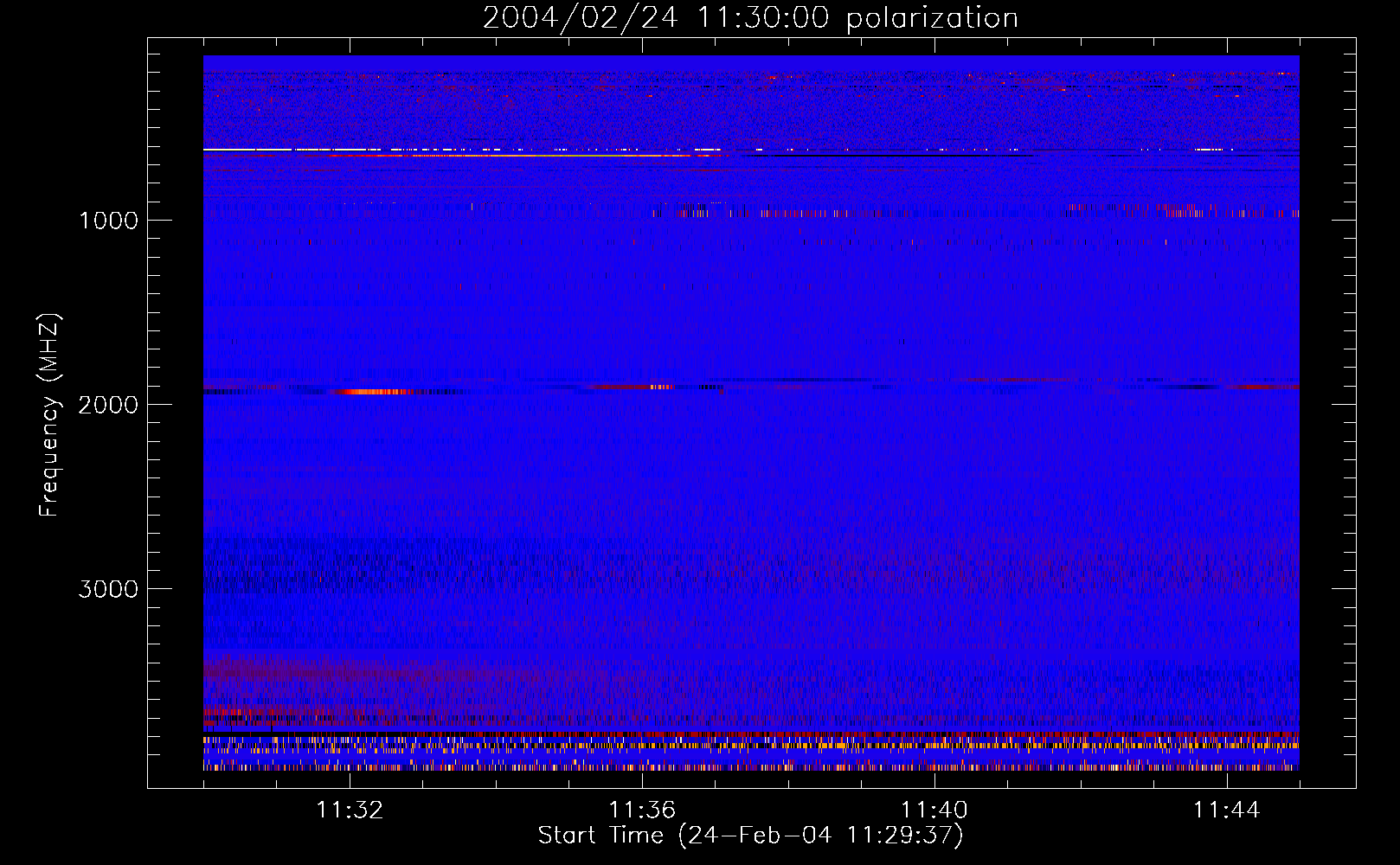Click the bright orange-red burst segment near 2000 MHz
Image resolution: width=1400 pixels, height=865 pixels.
tap(374, 392)
